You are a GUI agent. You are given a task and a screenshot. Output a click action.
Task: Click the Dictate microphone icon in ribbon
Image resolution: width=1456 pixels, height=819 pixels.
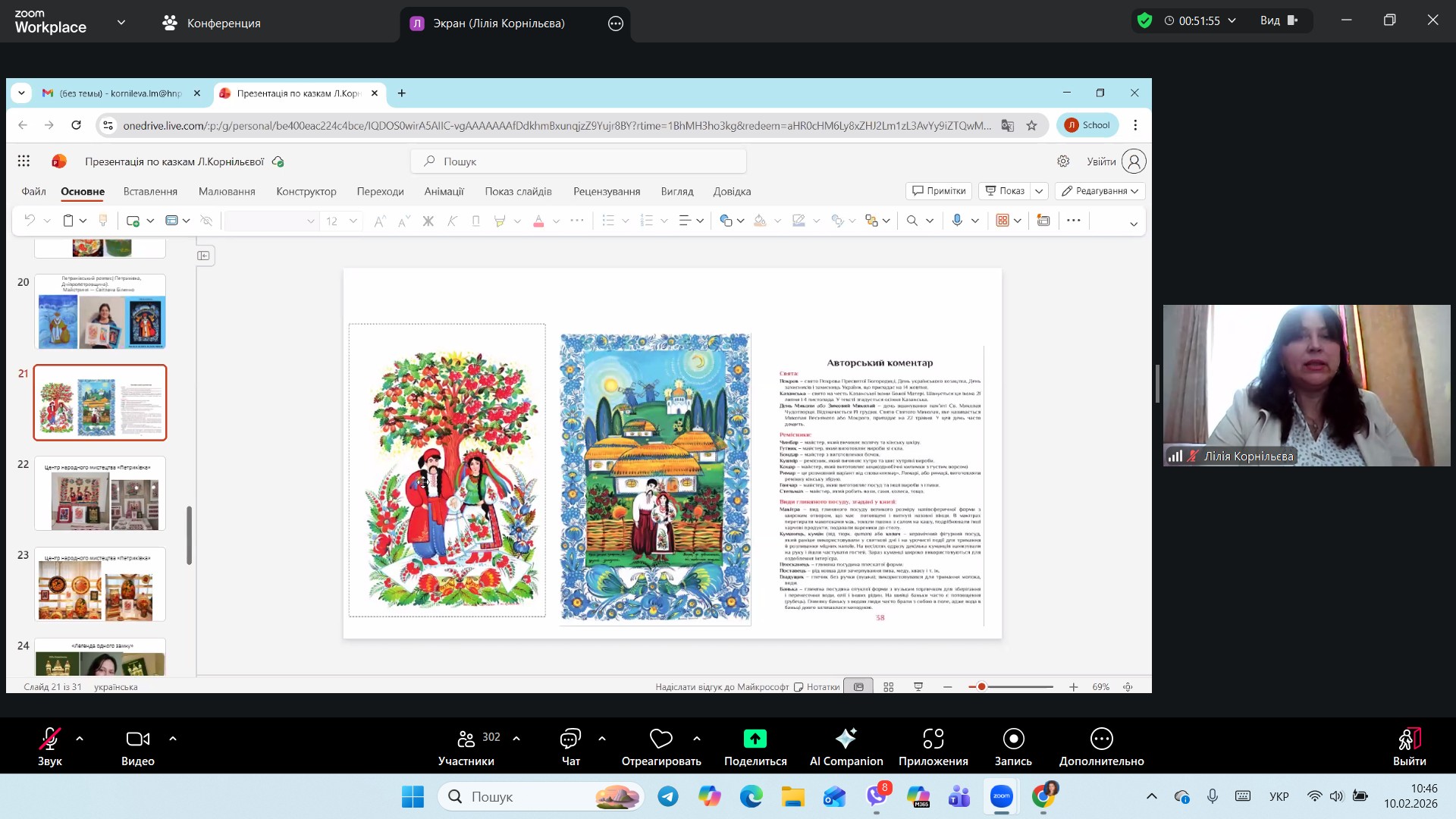tap(957, 221)
